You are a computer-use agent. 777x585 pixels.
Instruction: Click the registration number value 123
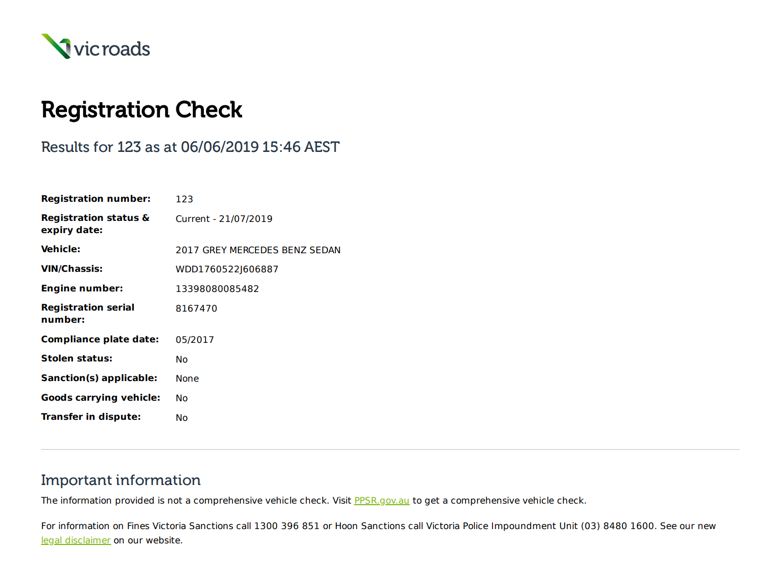(184, 199)
